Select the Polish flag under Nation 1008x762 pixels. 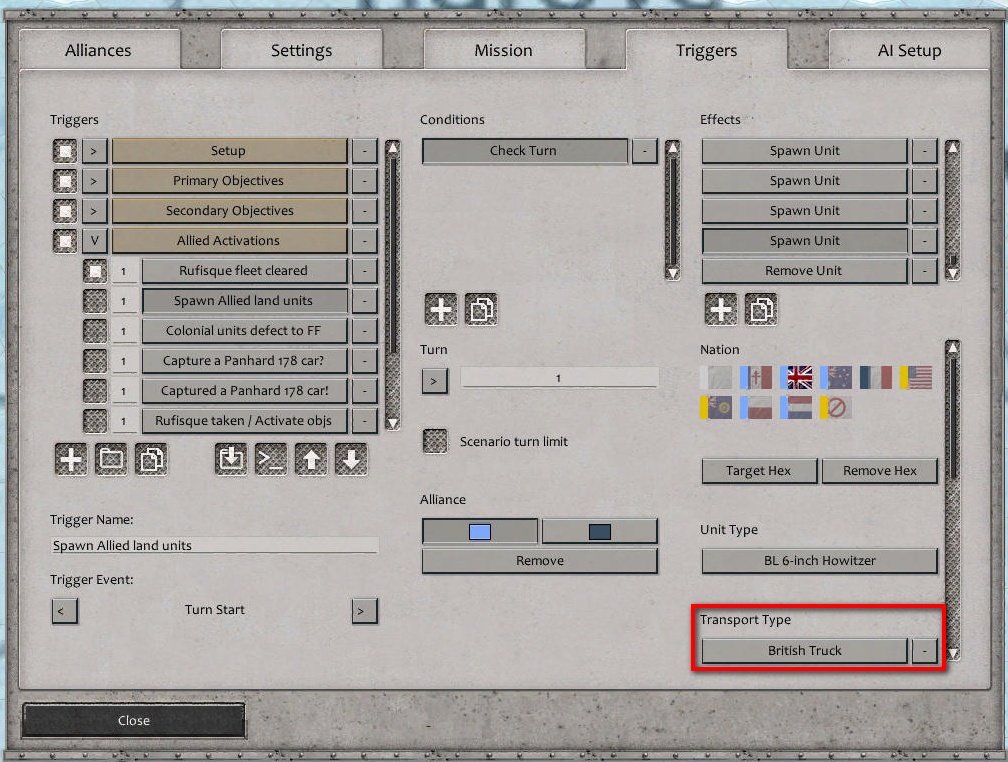click(756, 407)
